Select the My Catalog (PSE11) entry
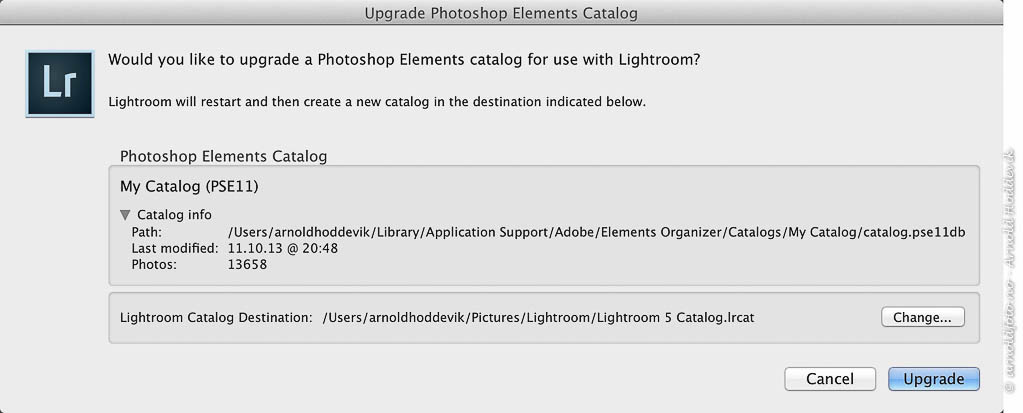Image resolution: width=1023 pixels, height=413 pixels. coord(189,187)
